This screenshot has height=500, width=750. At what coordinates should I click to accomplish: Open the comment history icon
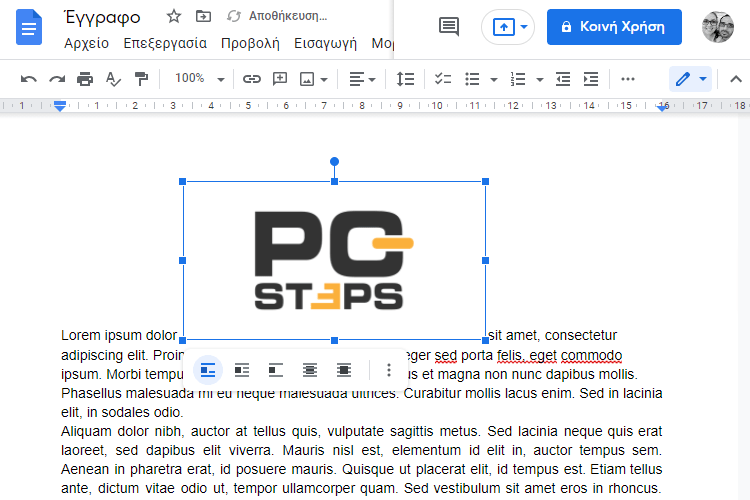click(449, 27)
